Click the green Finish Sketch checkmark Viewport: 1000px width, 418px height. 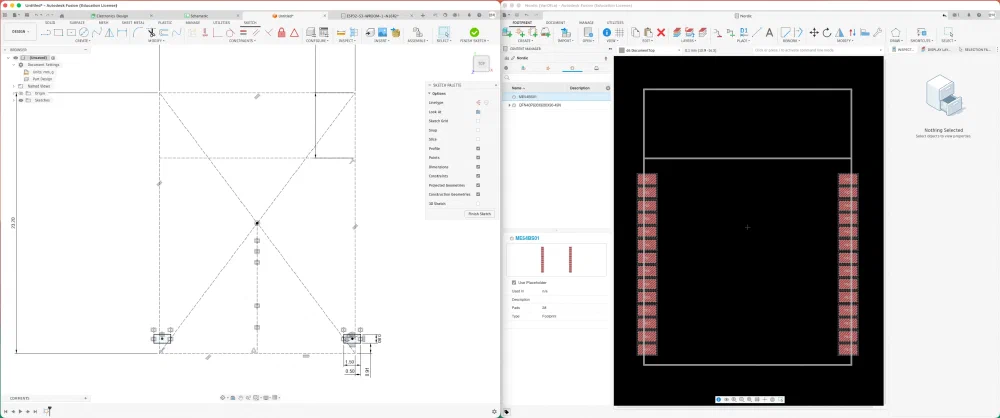pos(474,32)
